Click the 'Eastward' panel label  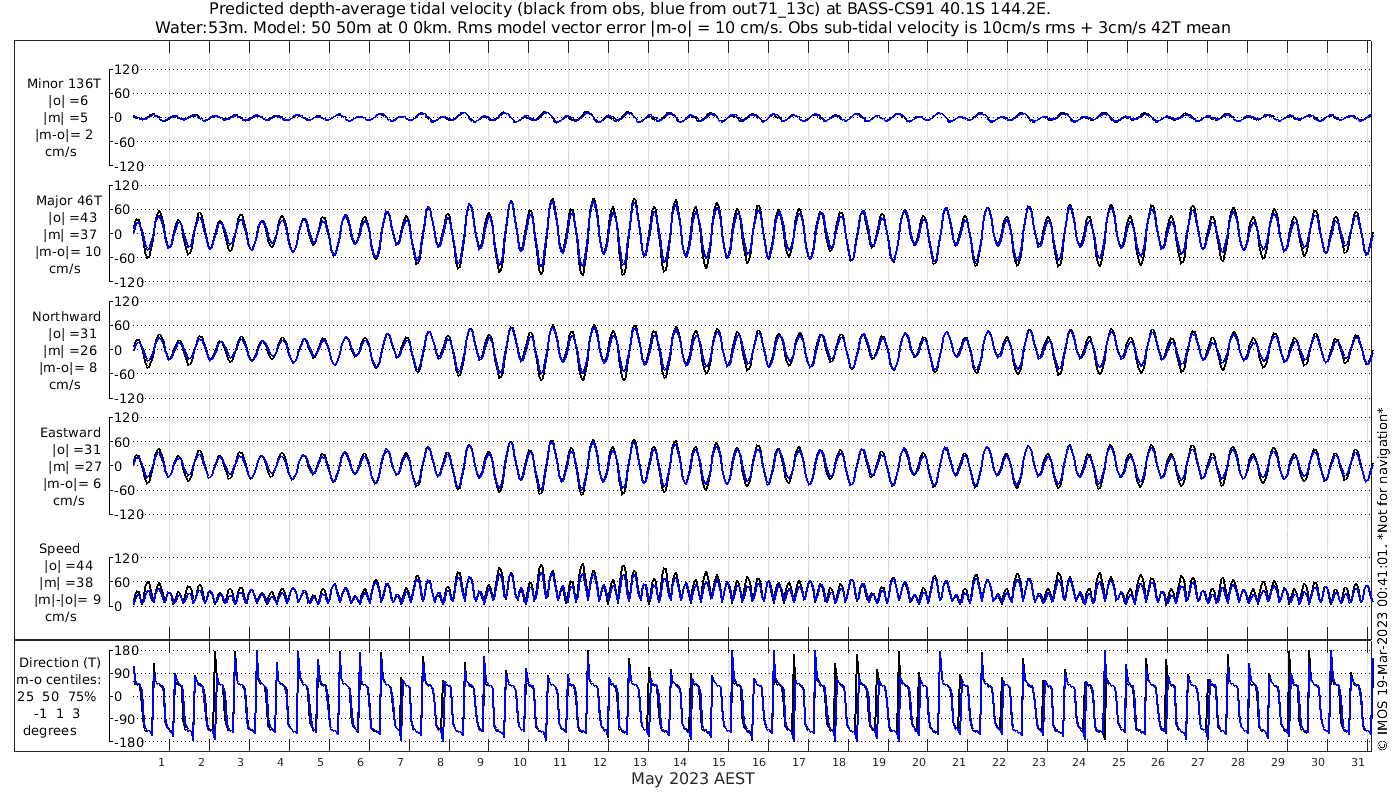pyautogui.click(x=70, y=432)
